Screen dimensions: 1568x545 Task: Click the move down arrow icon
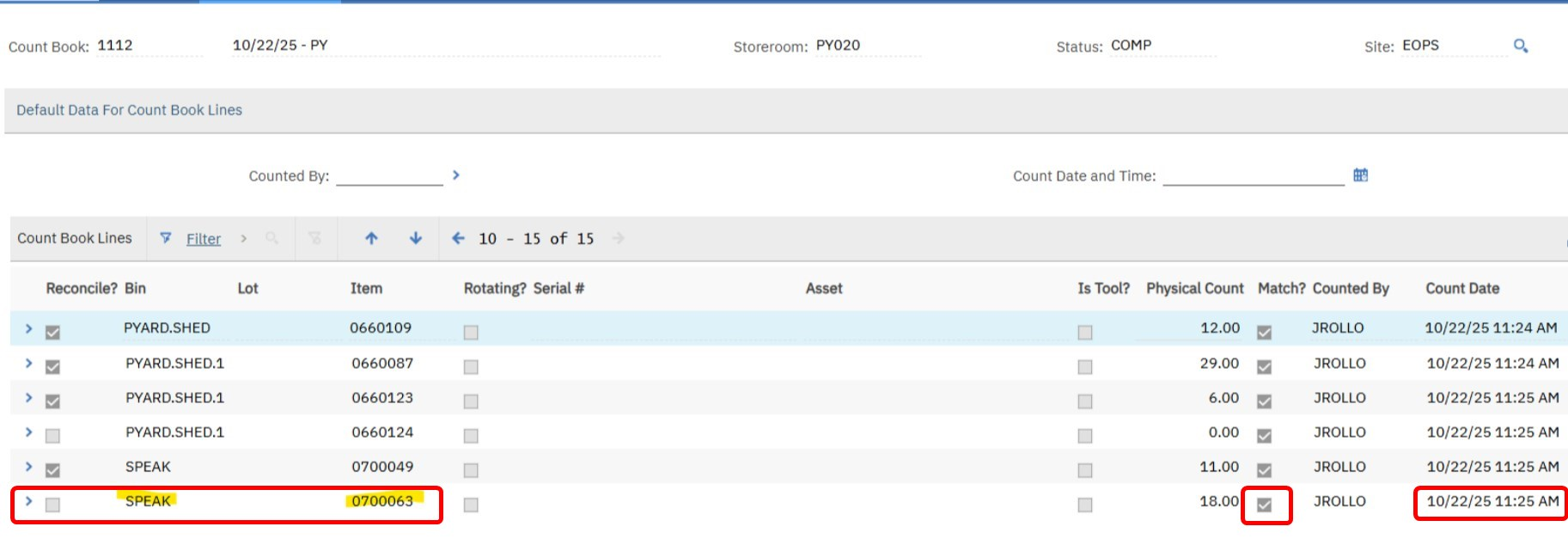tap(416, 238)
